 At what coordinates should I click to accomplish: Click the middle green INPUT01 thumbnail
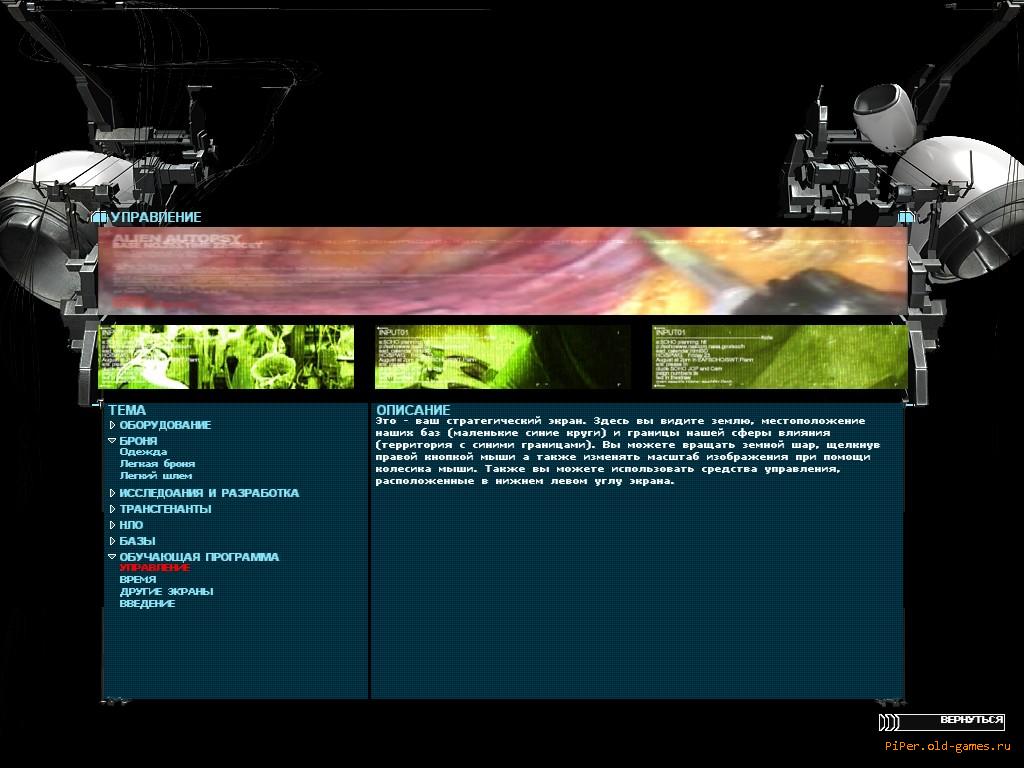pos(502,357)
